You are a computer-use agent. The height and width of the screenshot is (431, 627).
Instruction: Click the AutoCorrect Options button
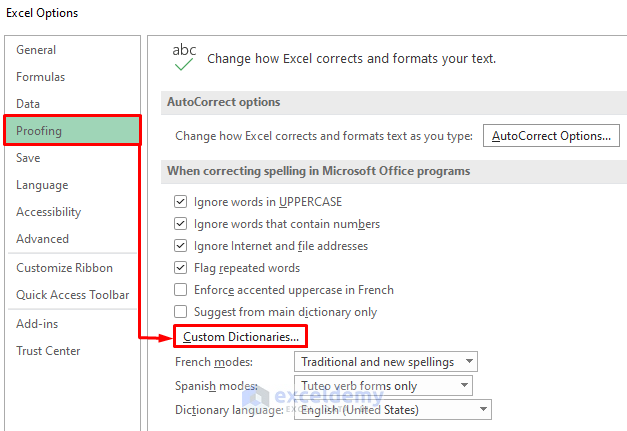click(x=551, y=135)
